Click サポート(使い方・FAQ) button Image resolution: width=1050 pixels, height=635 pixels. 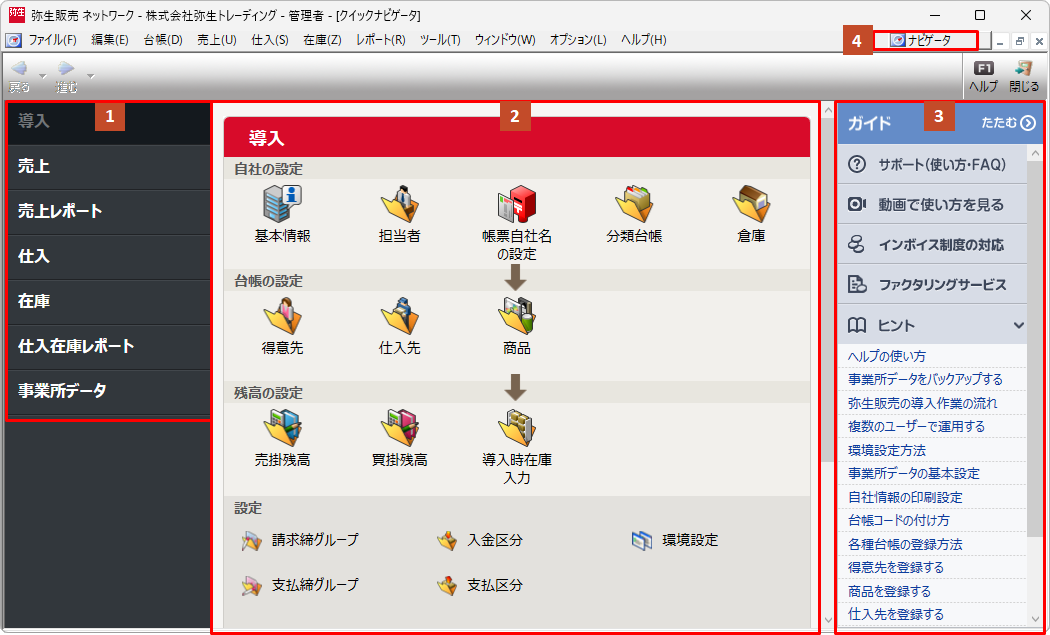point(930,164)
